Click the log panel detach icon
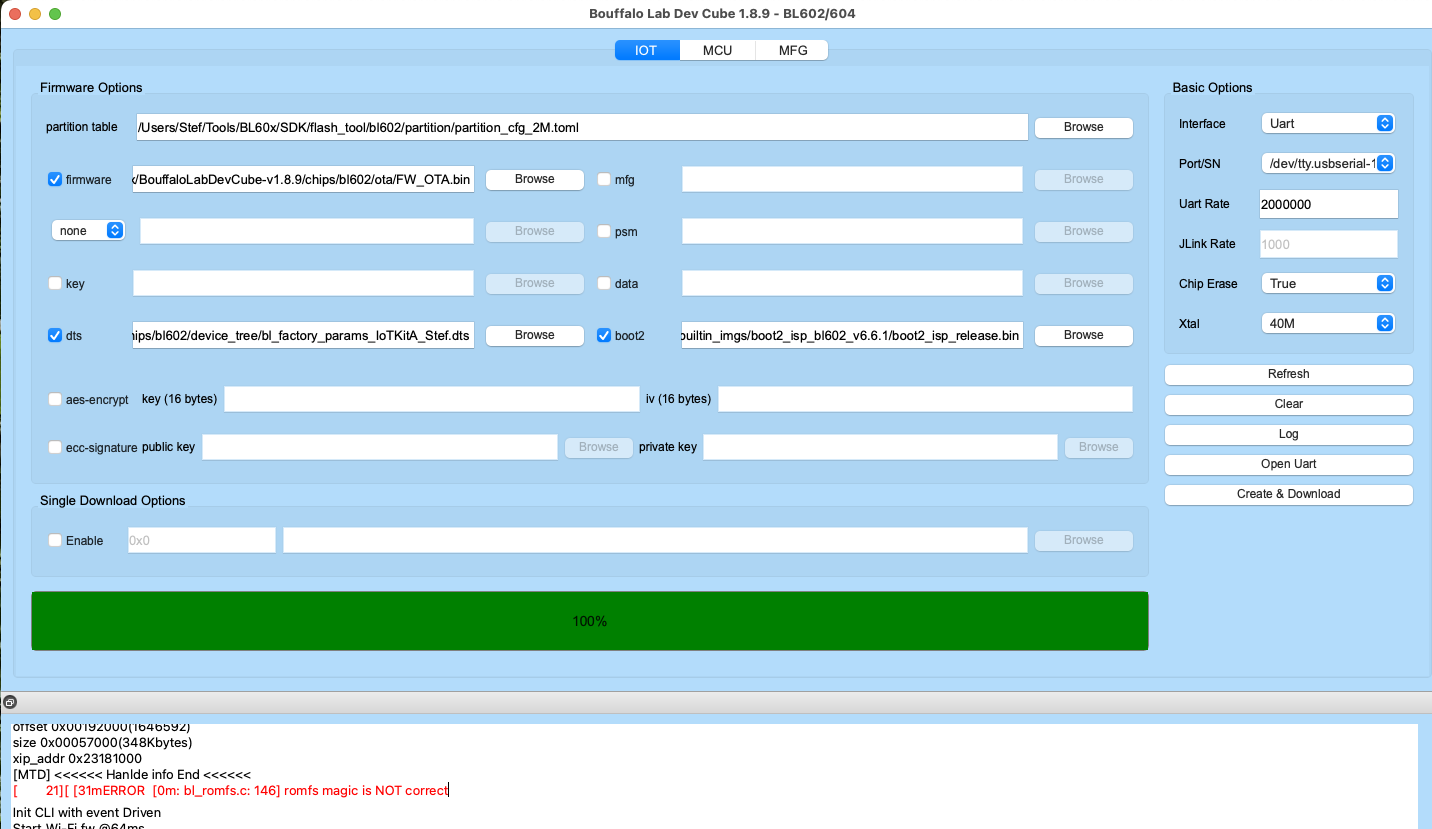 click(9, 702)
